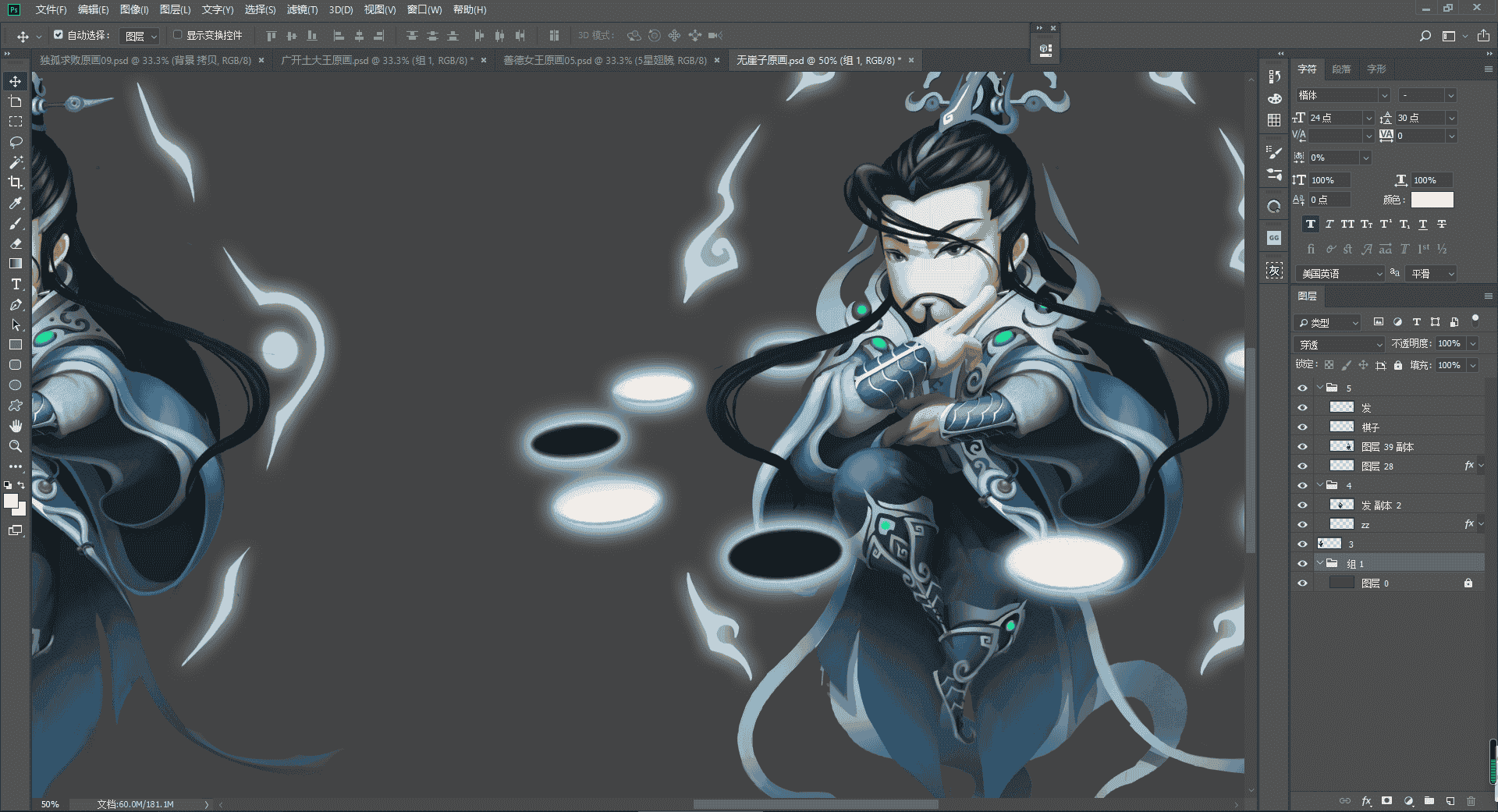Click the underline T button

[x=1423, y=224]
